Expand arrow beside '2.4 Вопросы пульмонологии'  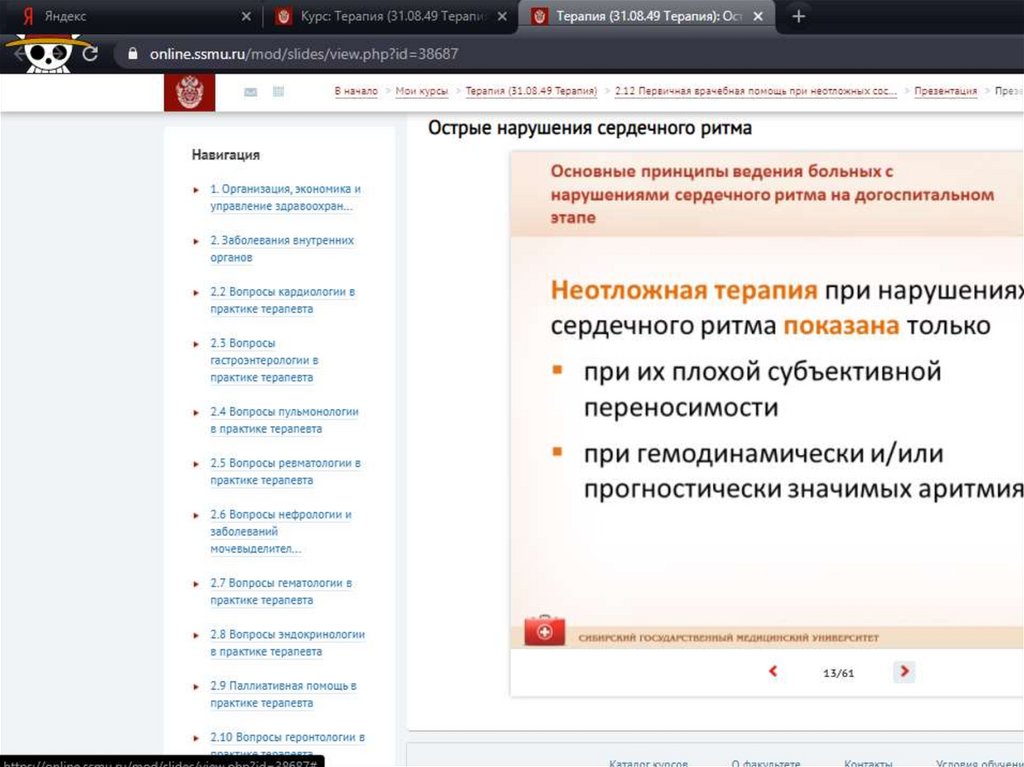(196, 412)
